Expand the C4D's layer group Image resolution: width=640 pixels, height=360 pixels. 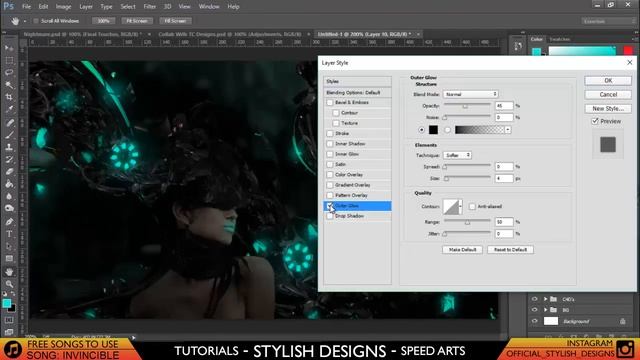coord(545,299)
